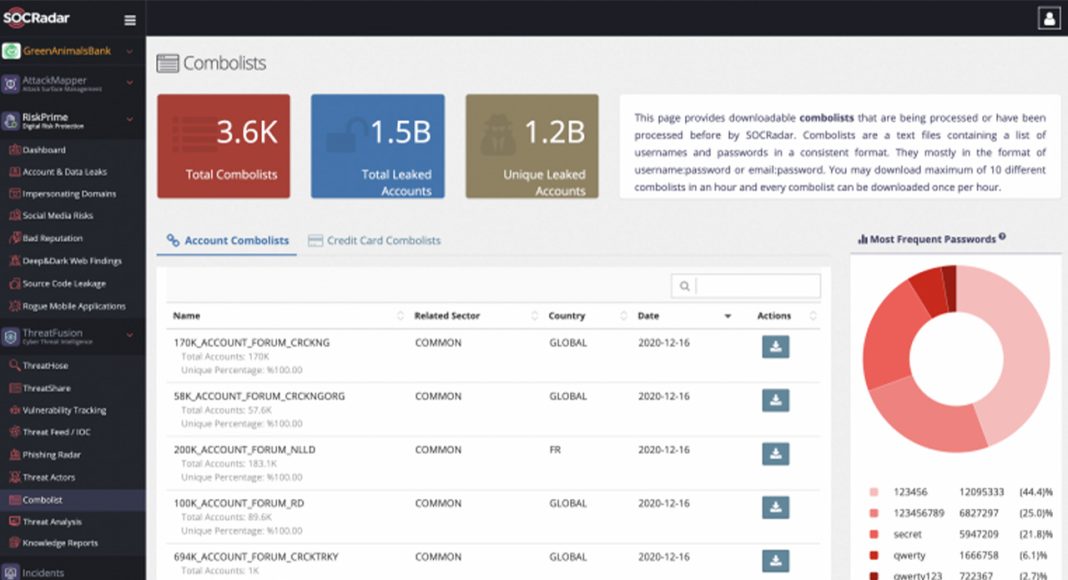Click the Threat Feed / IOC icon
Viewport: 1068px width, 580px height.
(14, 432)
